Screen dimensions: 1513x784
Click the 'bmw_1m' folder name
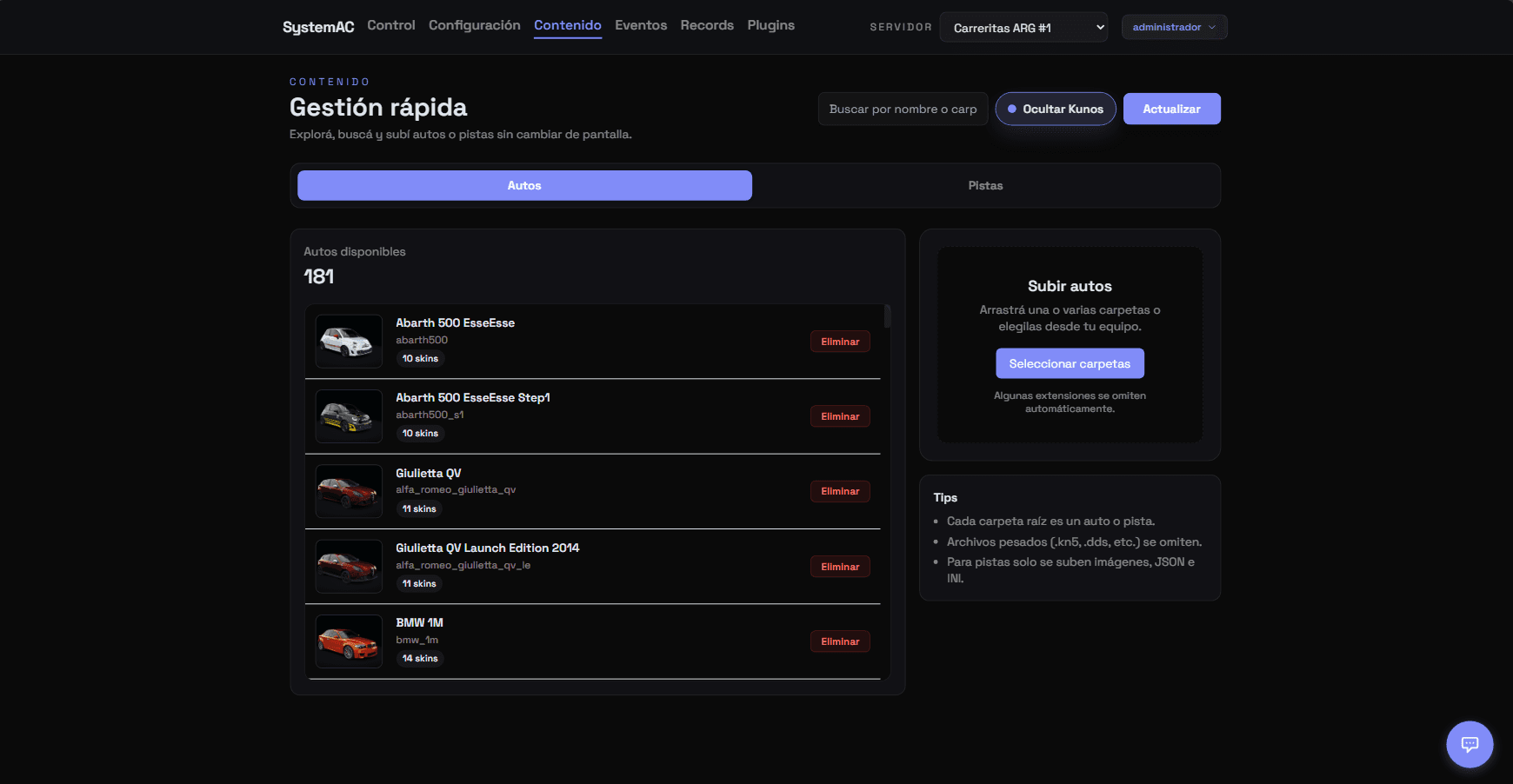click(417, 640)
